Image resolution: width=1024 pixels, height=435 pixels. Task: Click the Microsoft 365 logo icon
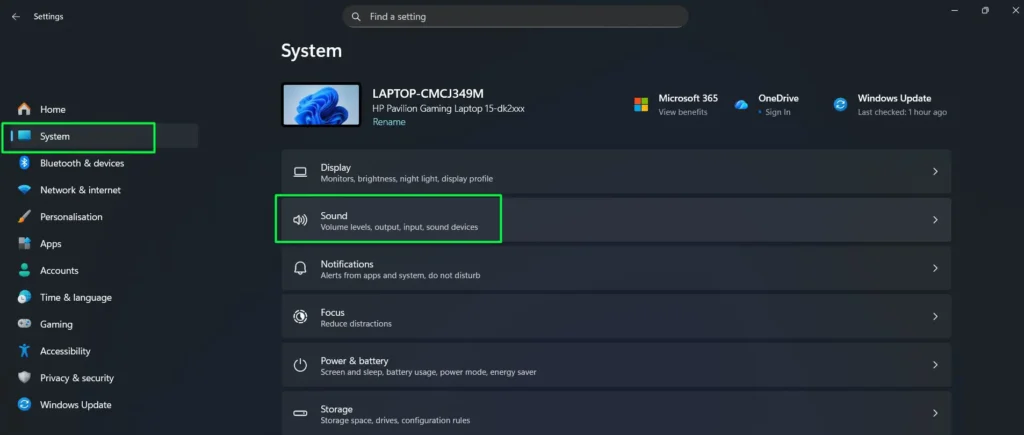(x=641, y=105)
